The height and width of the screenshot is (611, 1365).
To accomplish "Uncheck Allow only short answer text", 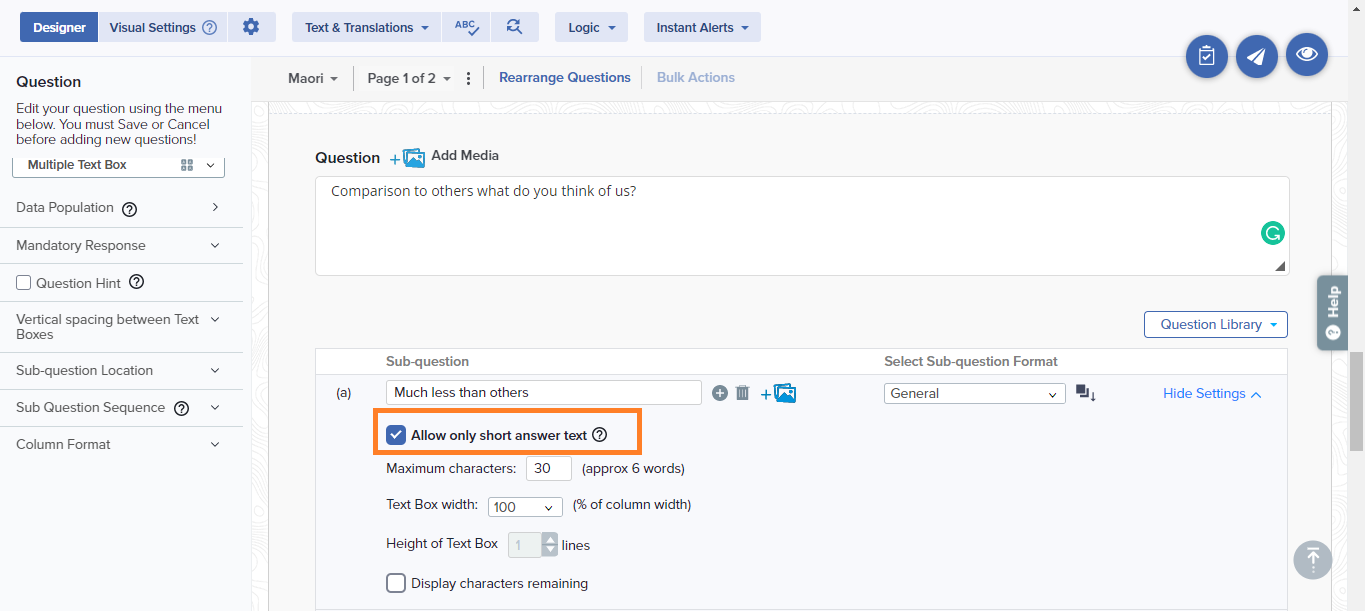I will coord(396,435).
